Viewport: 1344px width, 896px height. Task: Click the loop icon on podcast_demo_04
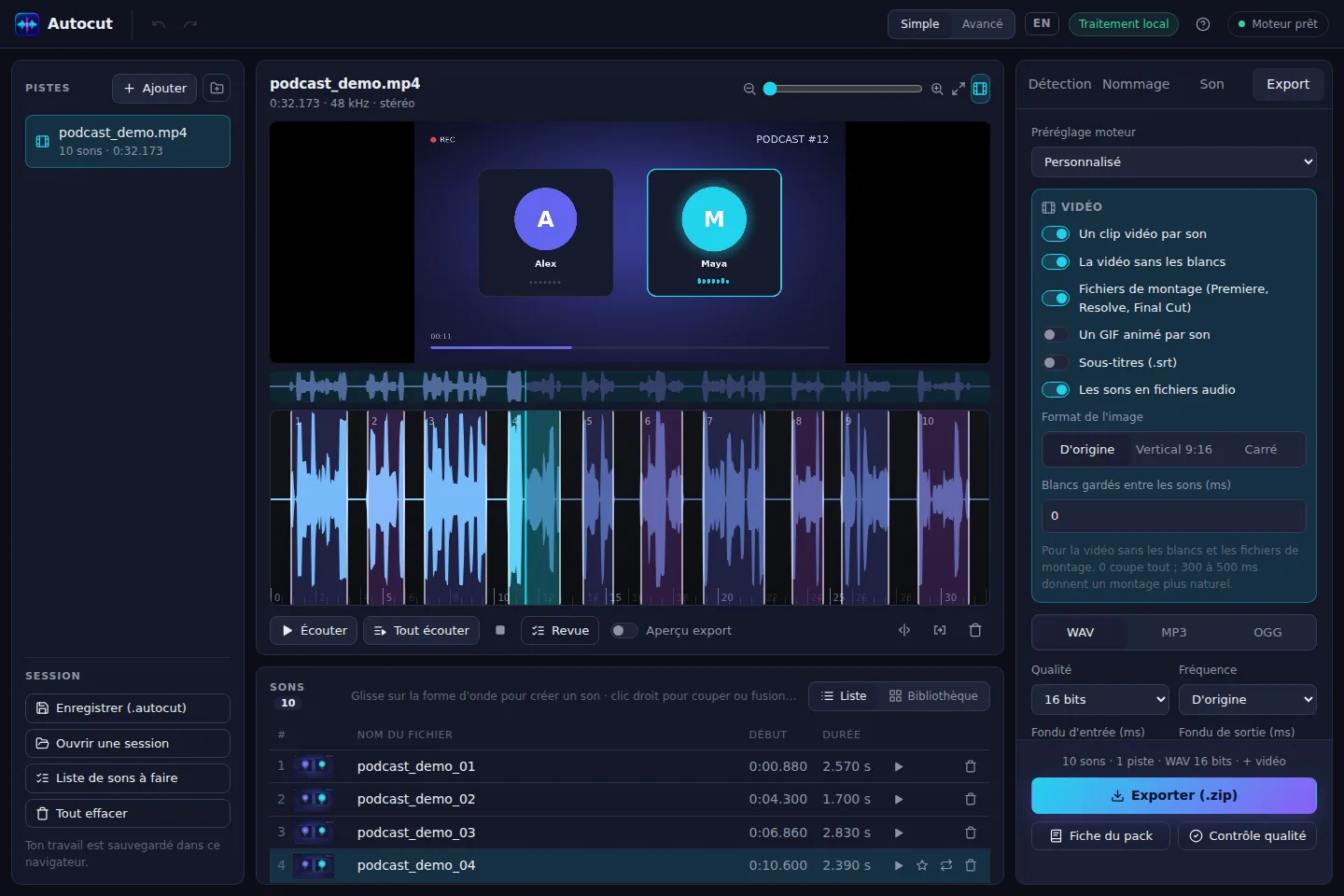pyautogui.click(x=946, y=865)
